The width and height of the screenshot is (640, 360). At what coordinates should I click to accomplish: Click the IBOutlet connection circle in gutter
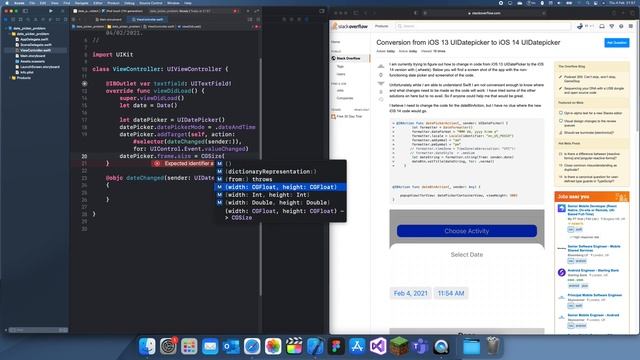pyautogui.click(x=84, y=83)
